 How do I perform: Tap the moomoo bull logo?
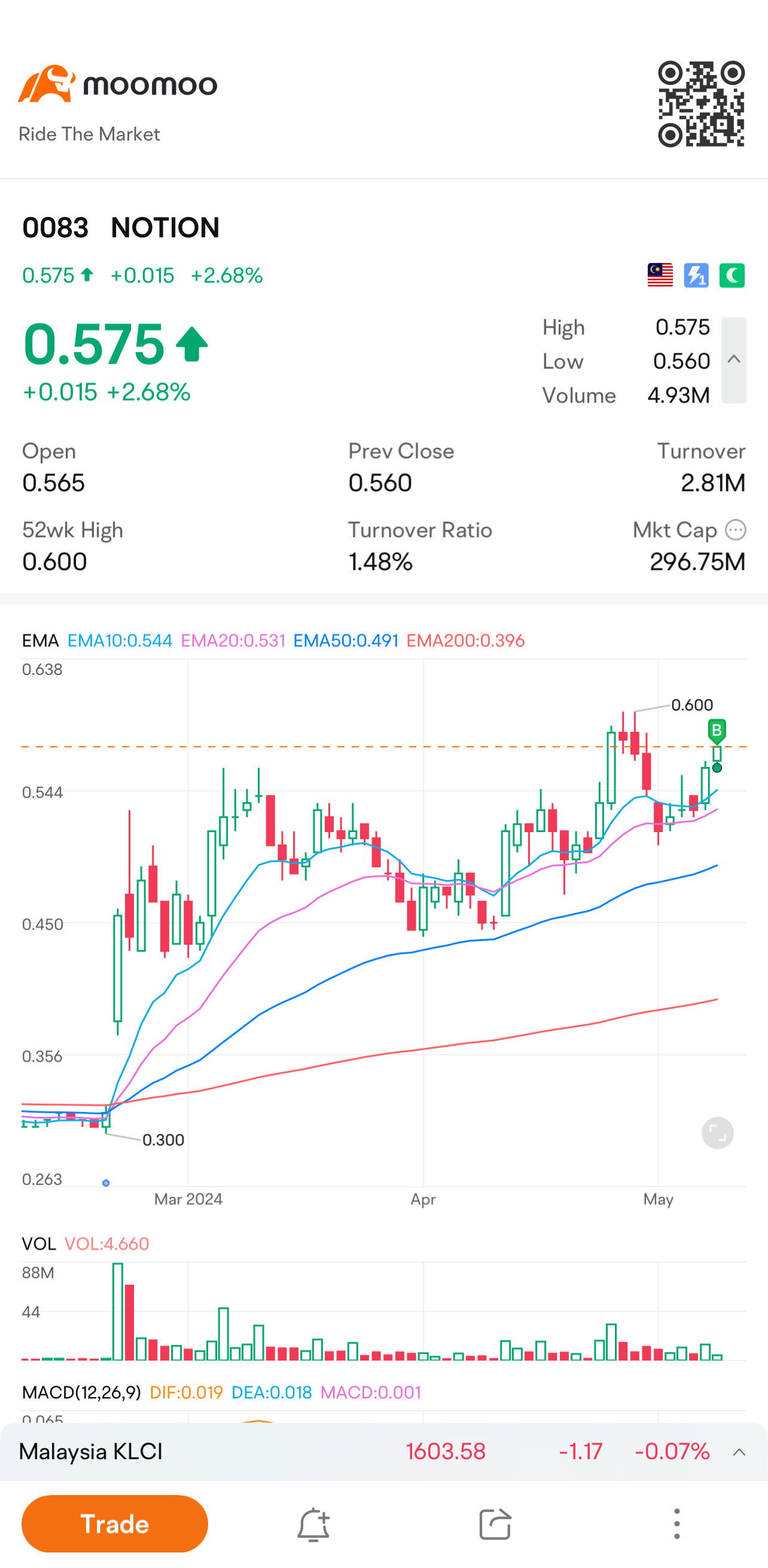click(46, 83)
